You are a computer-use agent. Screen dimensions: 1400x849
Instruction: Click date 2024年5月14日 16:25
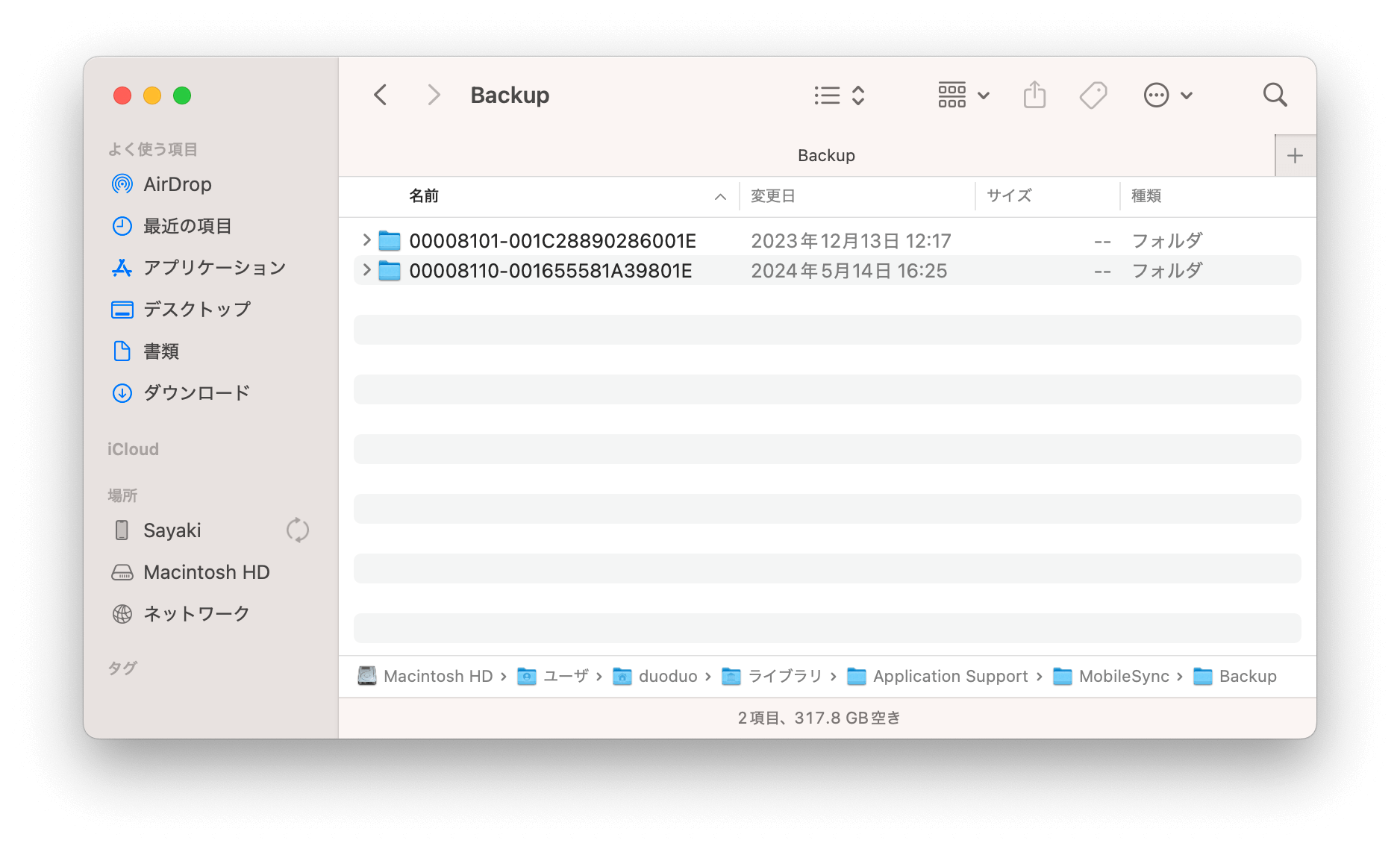(849, 271)
